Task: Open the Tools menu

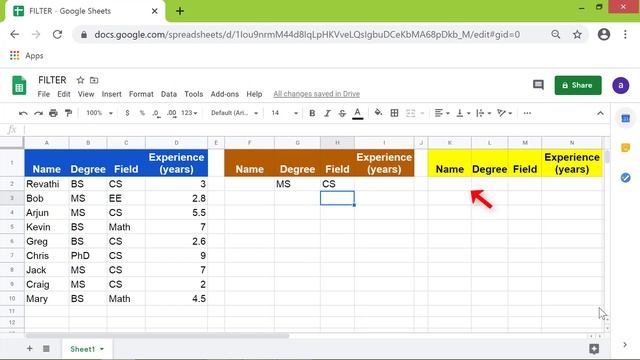Action: tap(193, 94)
